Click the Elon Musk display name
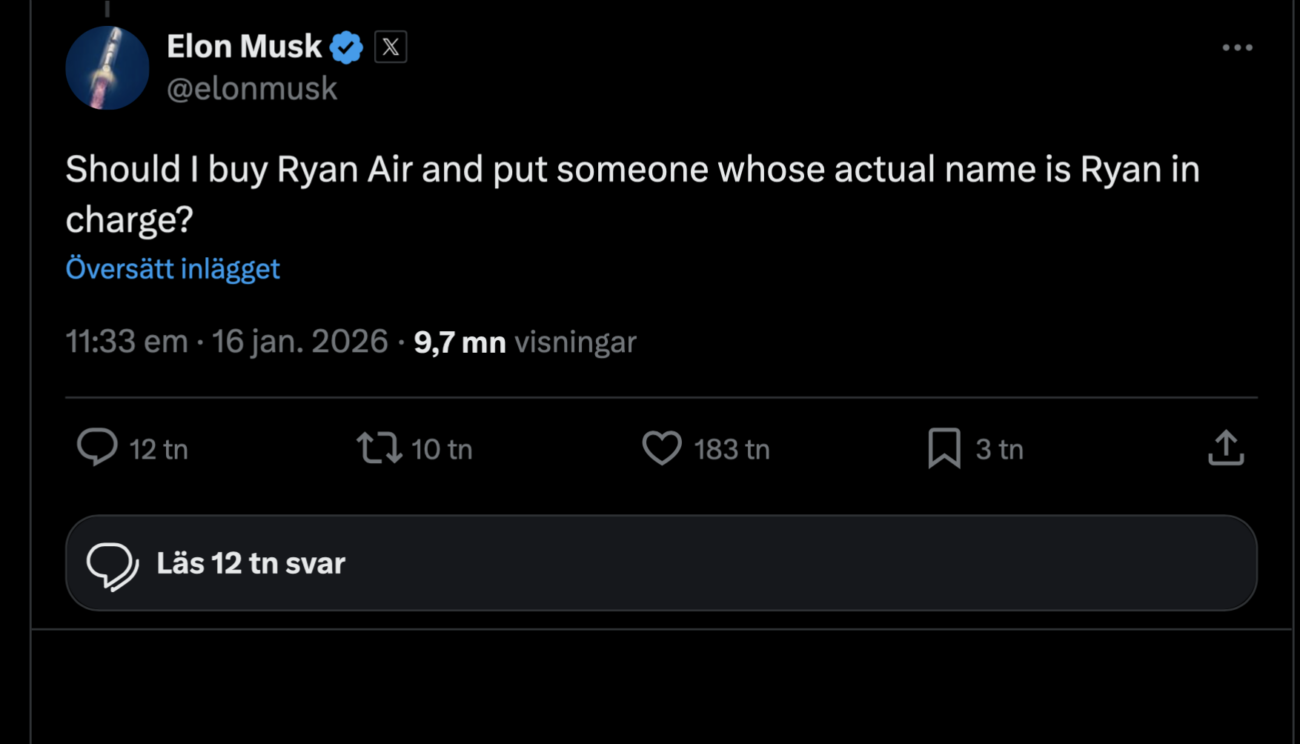 click(244, 46)
